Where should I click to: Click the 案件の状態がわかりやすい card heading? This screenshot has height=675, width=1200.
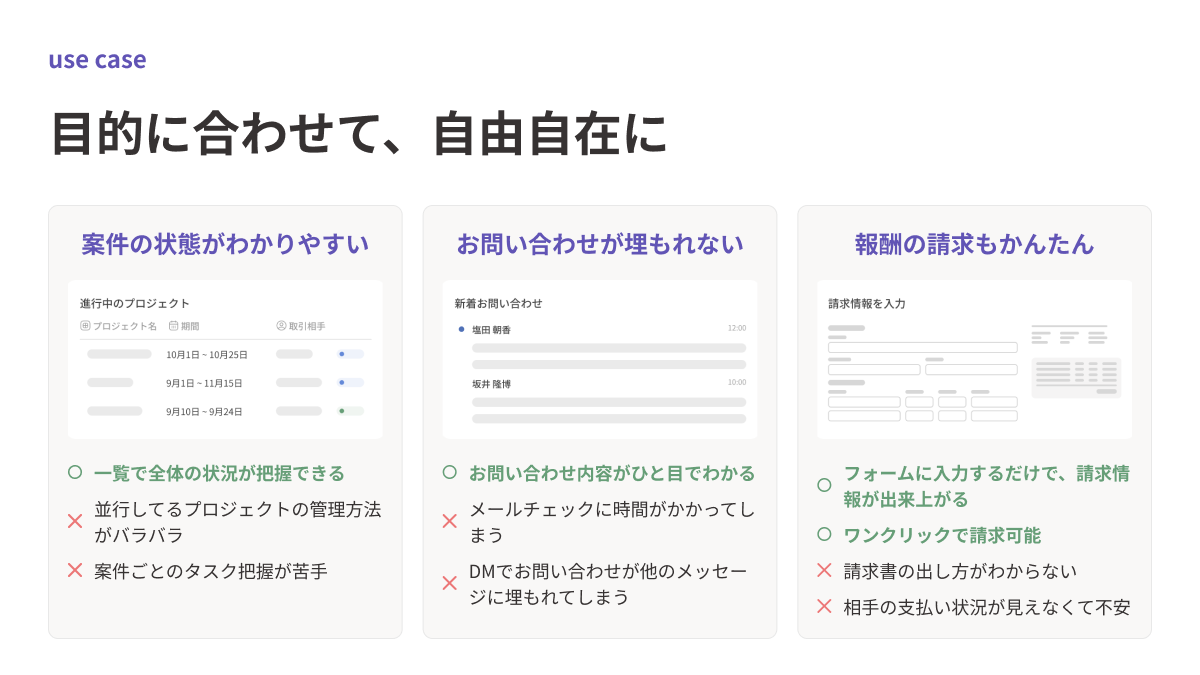click(x=225, y=244)
